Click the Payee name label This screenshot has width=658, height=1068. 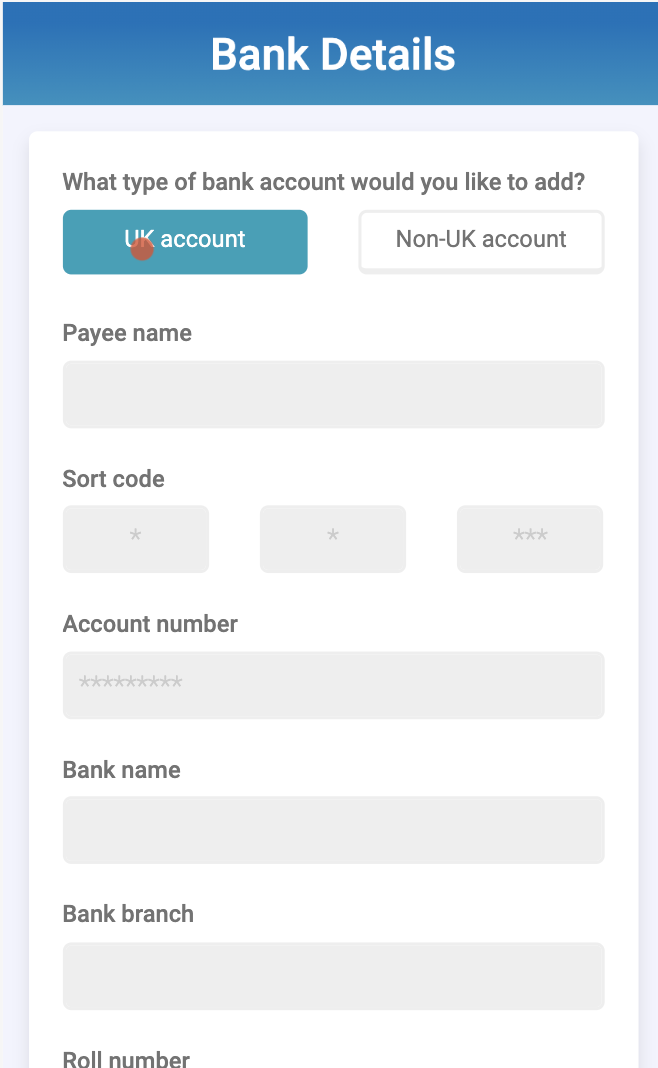[x=127, y=333]
